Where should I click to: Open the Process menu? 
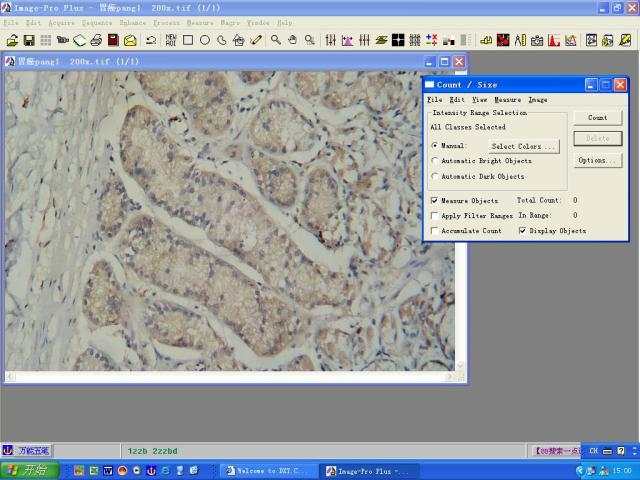[x=167, y=22]
